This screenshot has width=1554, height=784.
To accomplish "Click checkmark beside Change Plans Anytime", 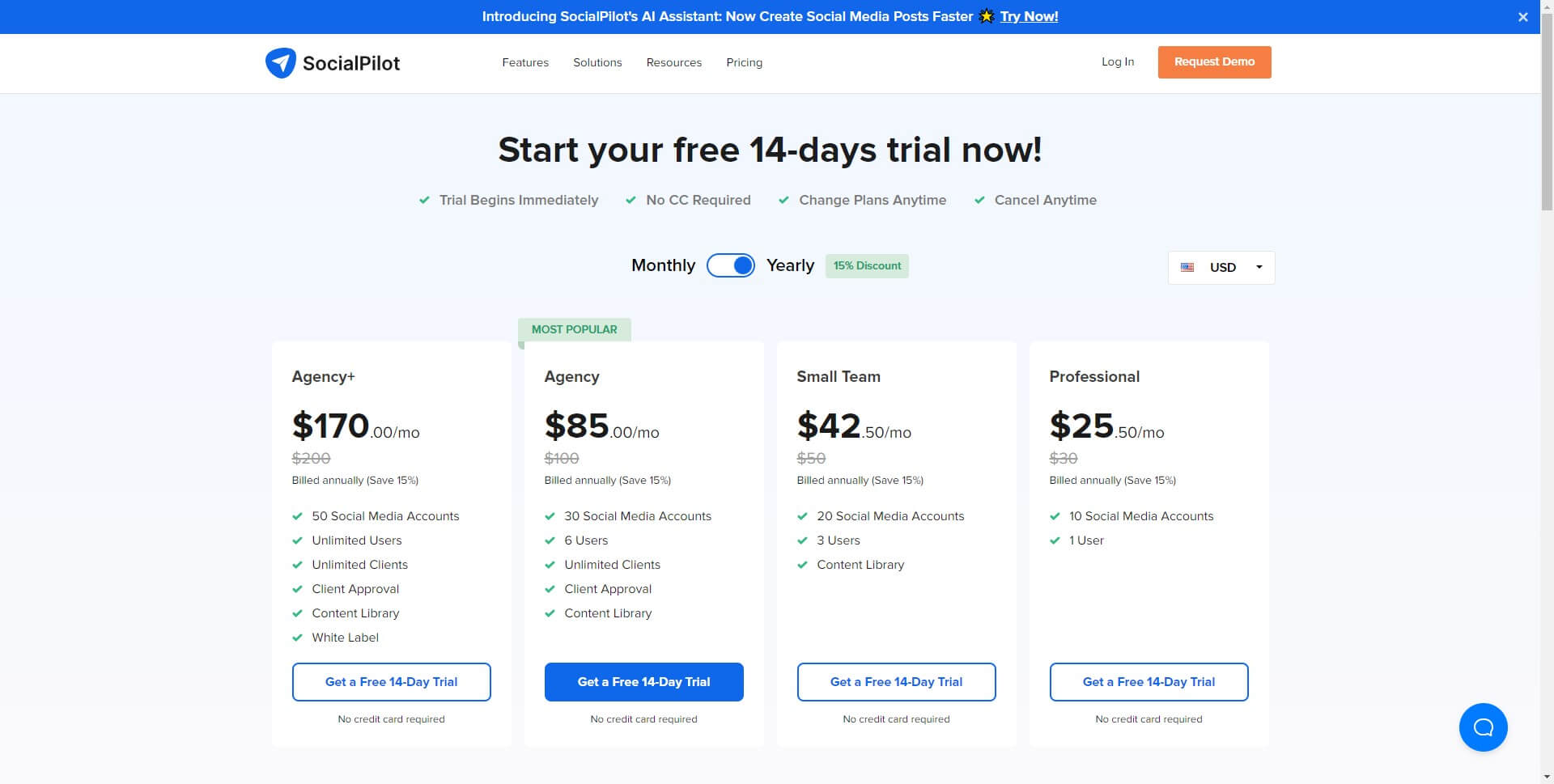I will (x=783, y=200).
